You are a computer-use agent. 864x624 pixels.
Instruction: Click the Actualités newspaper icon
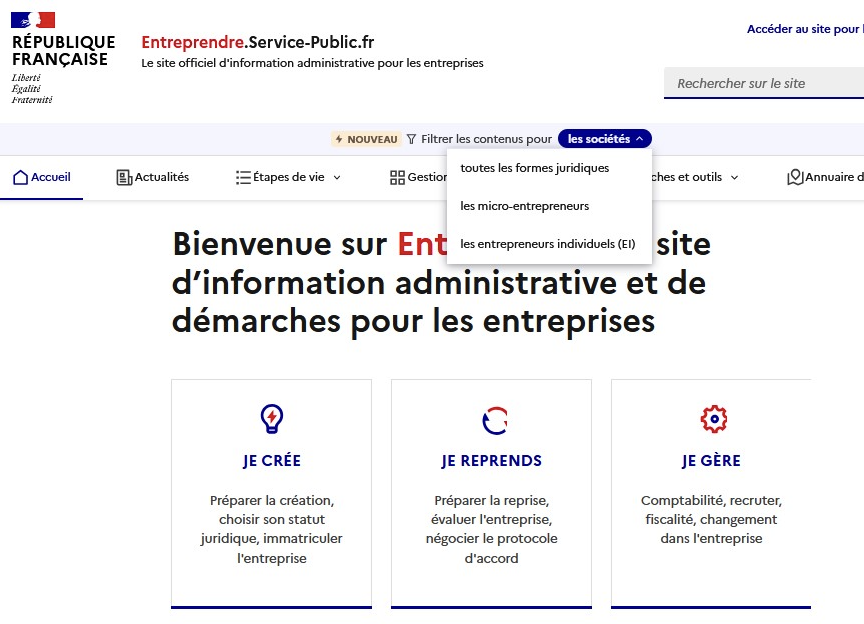pyautogui.click(x=124, y=178)
